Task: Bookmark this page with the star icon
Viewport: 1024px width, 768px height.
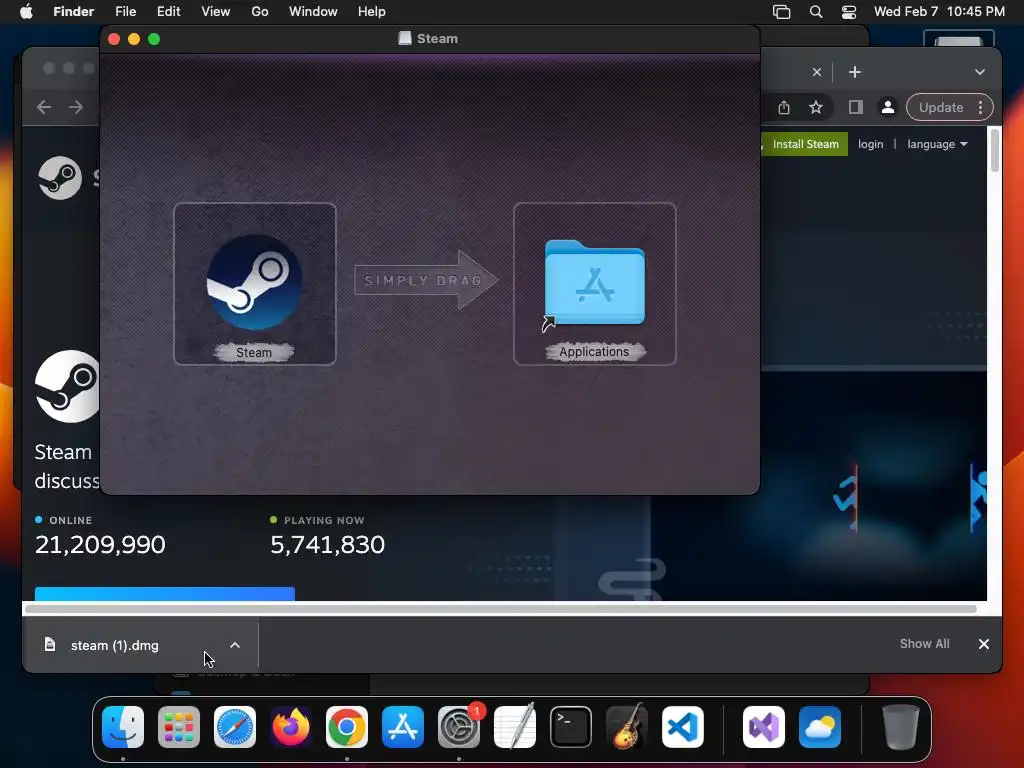Action: tap(816, 107)
